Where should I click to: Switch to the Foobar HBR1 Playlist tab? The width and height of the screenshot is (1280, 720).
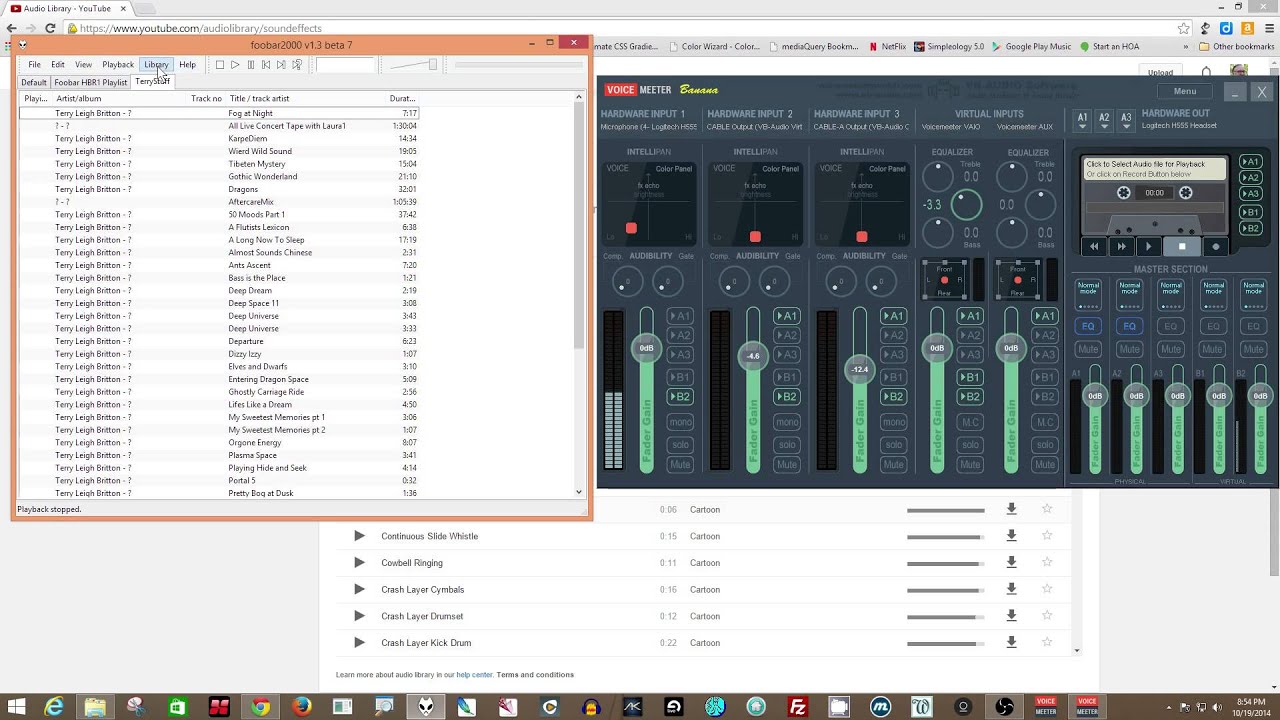pos(91,82)
